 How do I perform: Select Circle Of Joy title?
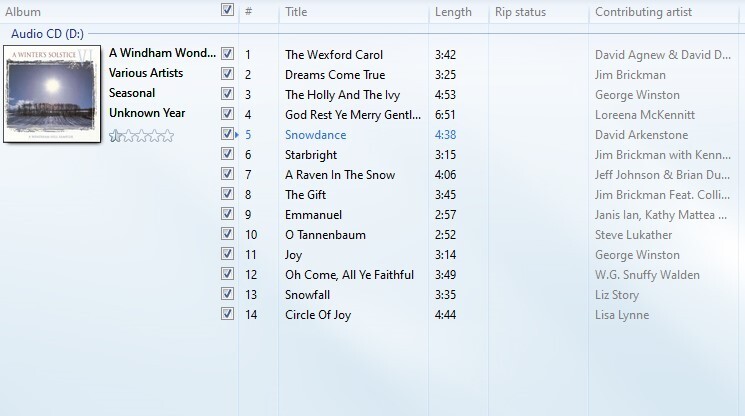pos(318,314)
